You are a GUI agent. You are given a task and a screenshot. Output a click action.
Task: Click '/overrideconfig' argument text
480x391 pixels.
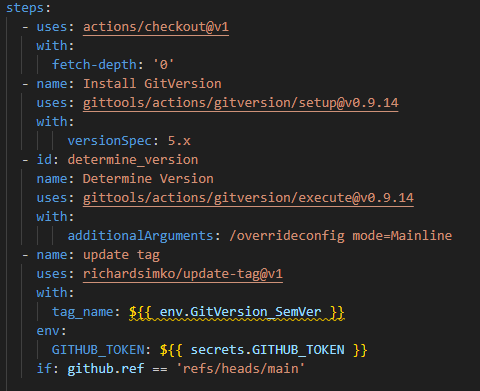click(287, 236)
